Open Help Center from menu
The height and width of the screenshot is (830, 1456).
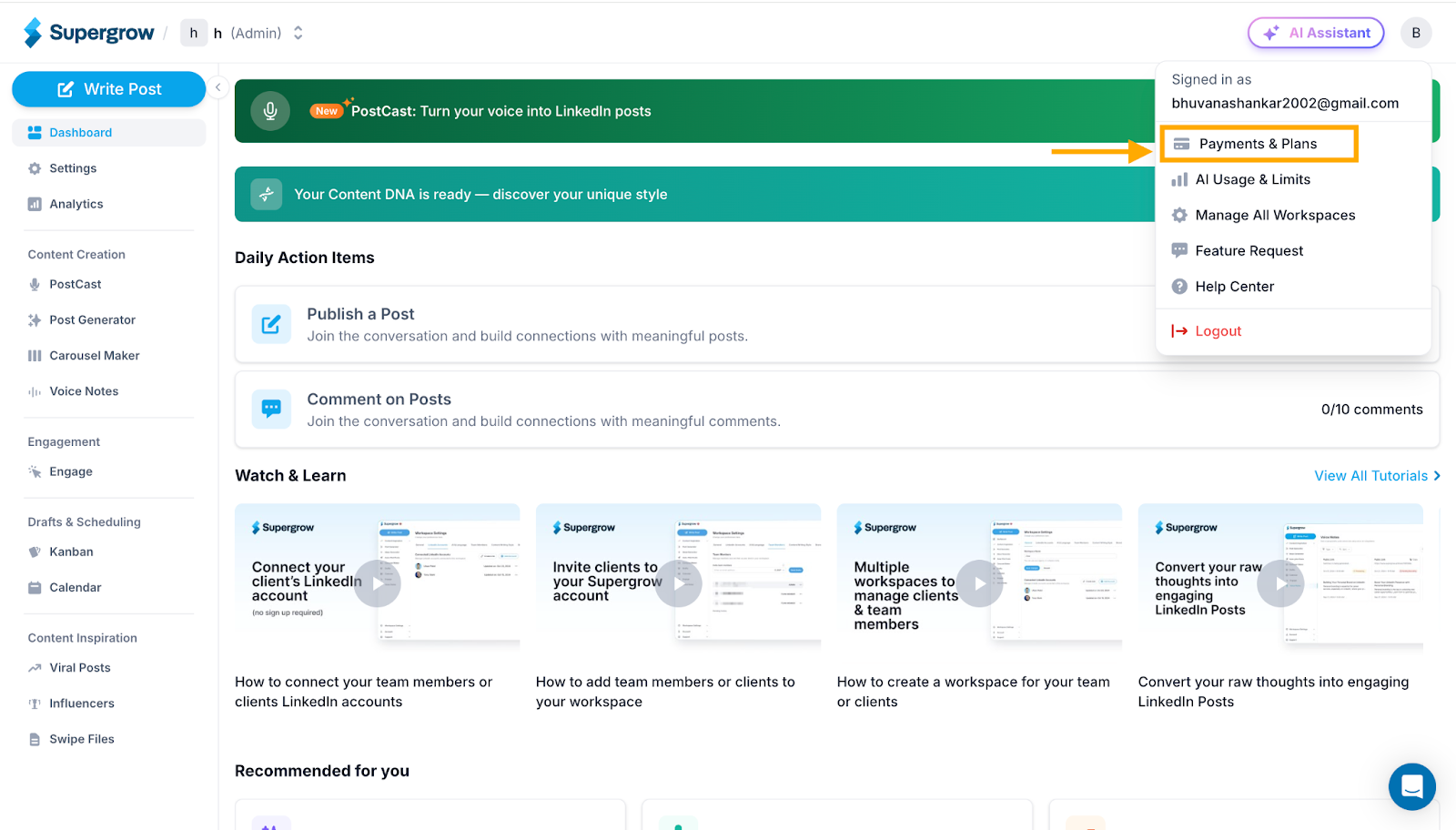point(1293,286)
